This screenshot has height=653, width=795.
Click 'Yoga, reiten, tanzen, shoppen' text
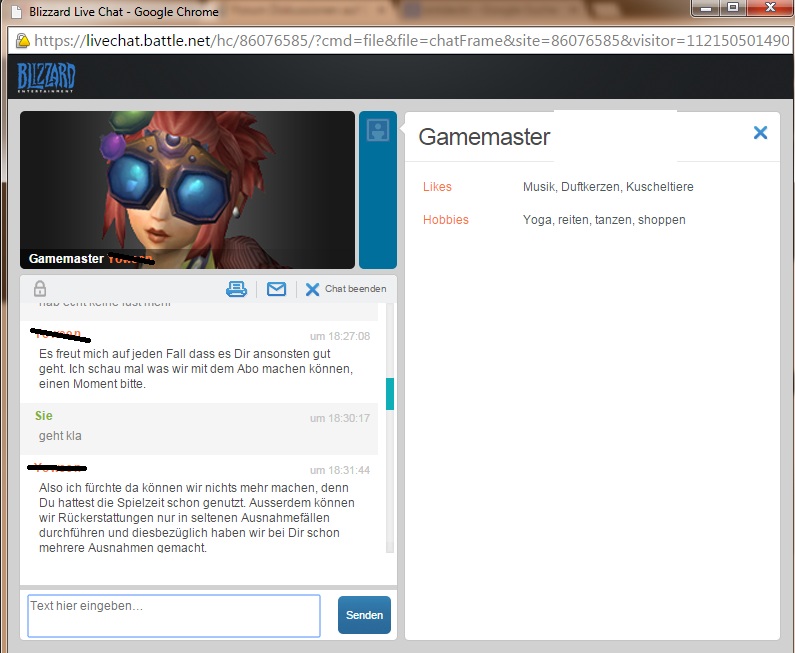pos(604,220)
